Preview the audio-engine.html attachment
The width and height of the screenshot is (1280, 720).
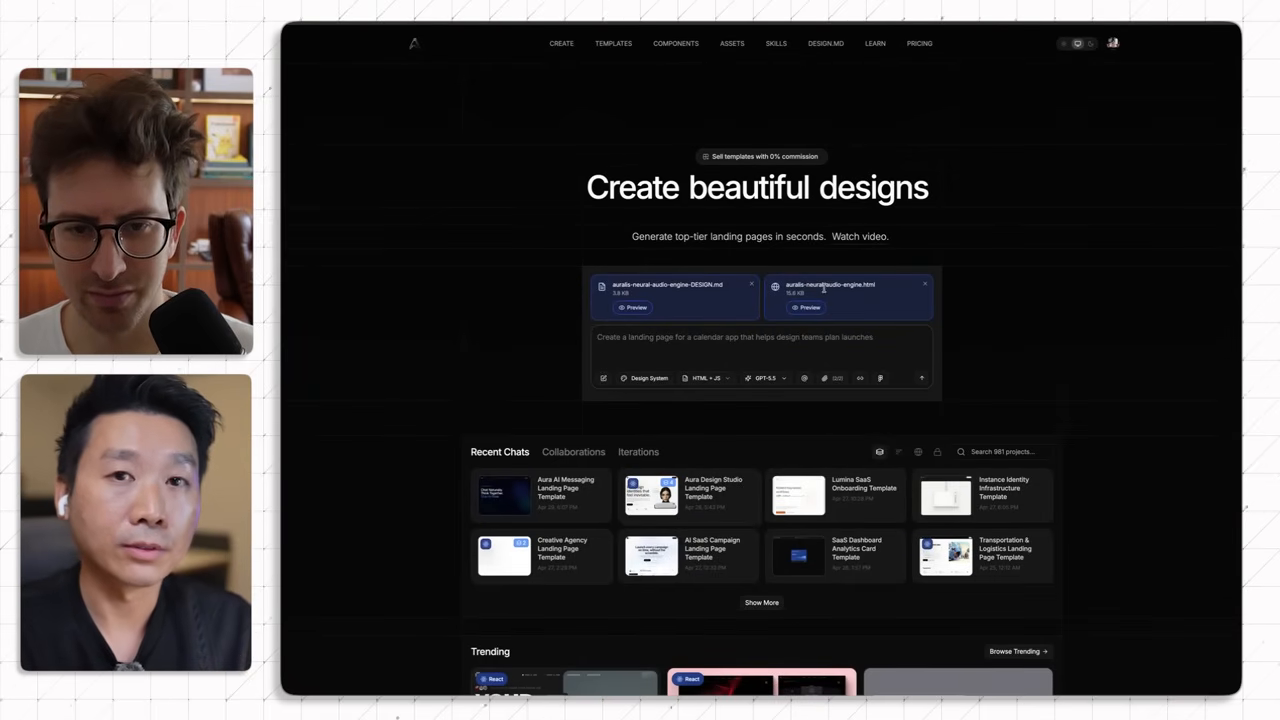pos(805,307)
